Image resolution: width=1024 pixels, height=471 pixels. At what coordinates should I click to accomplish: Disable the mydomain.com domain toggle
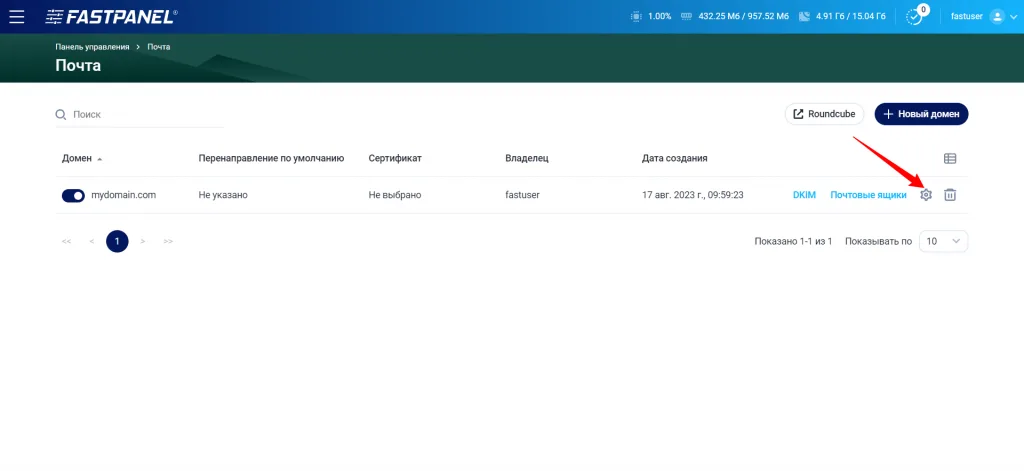pos(73,195)
